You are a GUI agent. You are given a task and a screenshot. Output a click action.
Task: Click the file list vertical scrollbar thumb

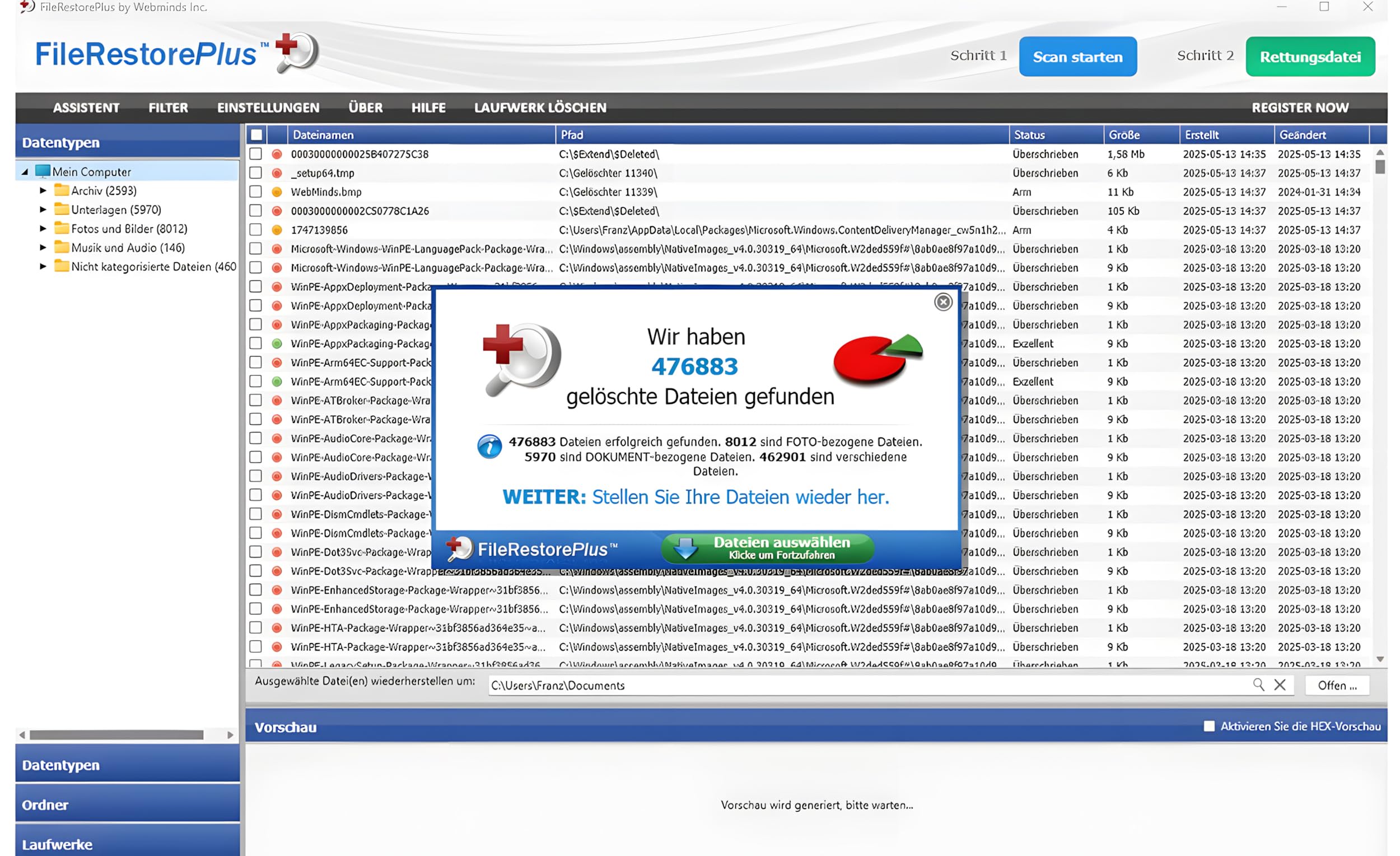(x=1380, y=166)
